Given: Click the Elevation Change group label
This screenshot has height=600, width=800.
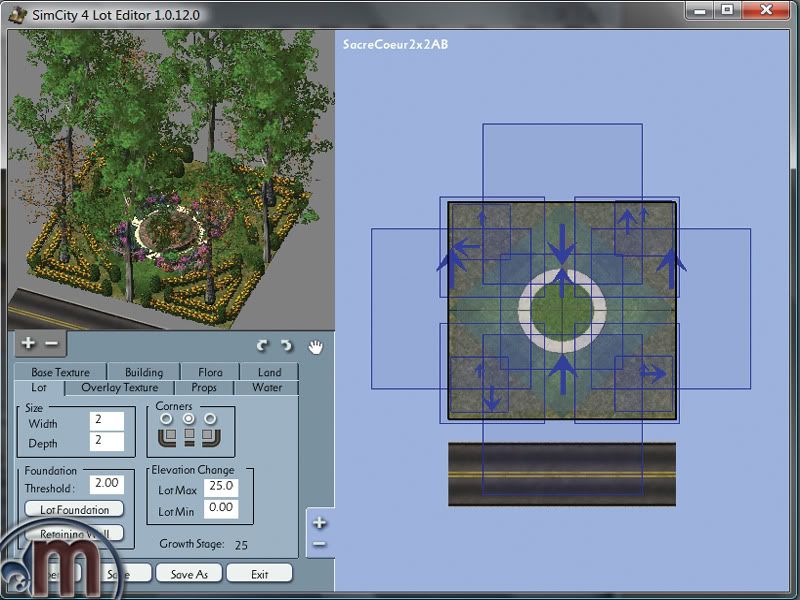Looking at the screenshot, I should point(193,470).
